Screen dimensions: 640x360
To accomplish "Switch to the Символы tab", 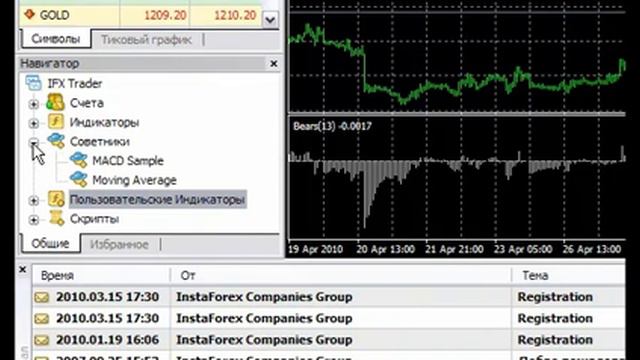I will coord(56,39).
